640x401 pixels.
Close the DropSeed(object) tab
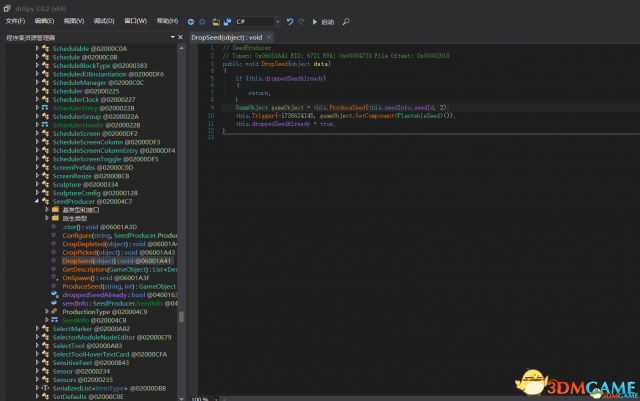(x=269, y=37)
